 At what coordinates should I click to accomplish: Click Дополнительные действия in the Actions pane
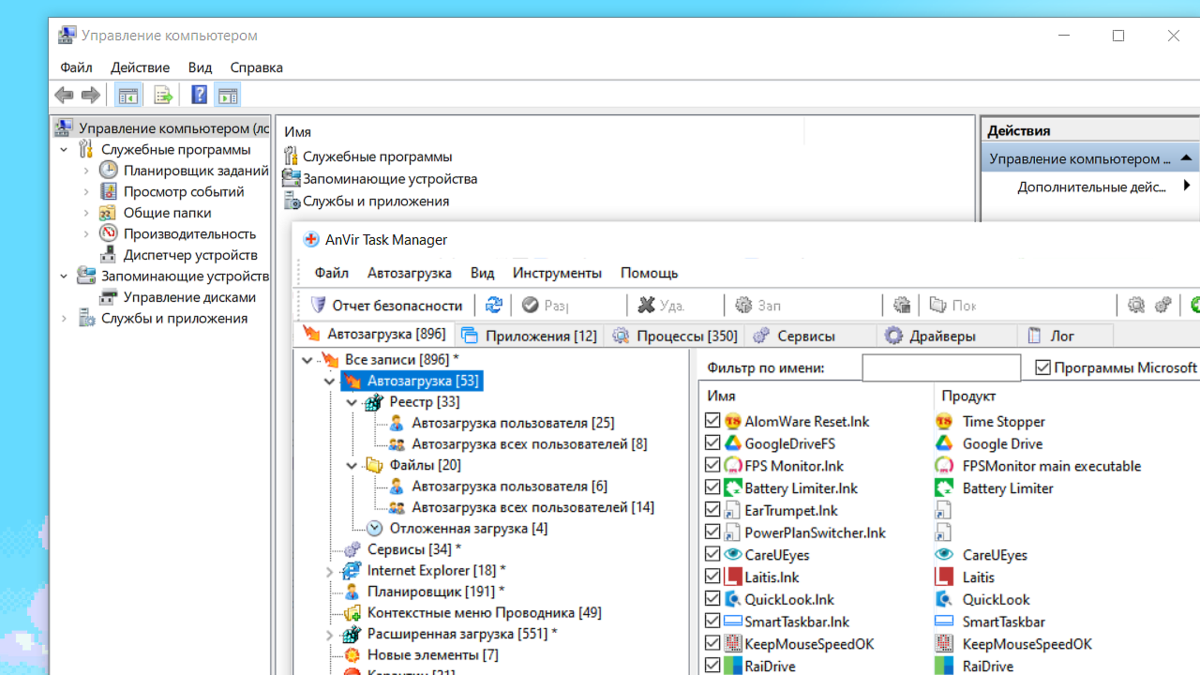(1091, 187)
